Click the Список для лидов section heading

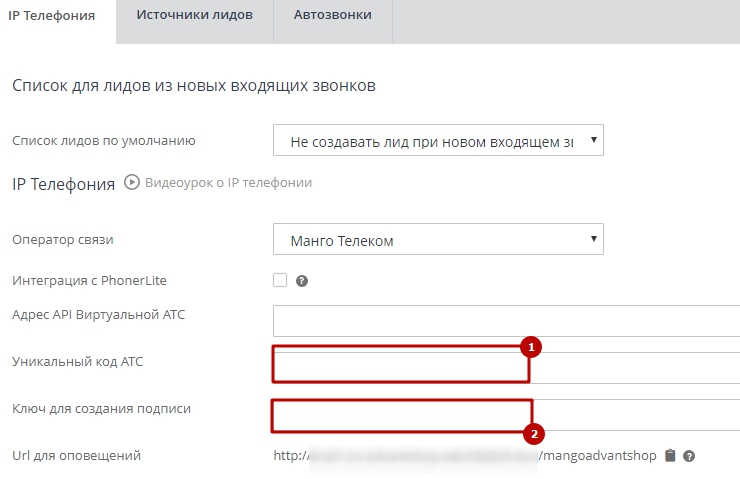tap(193, 86)
